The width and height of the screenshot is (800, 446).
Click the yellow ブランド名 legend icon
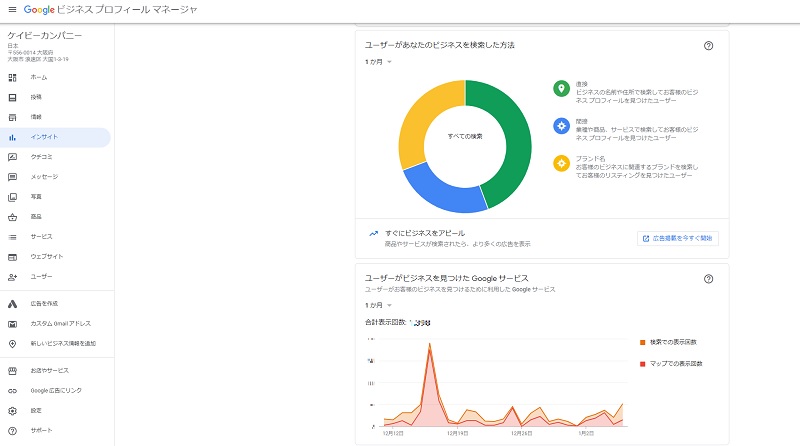561,163
